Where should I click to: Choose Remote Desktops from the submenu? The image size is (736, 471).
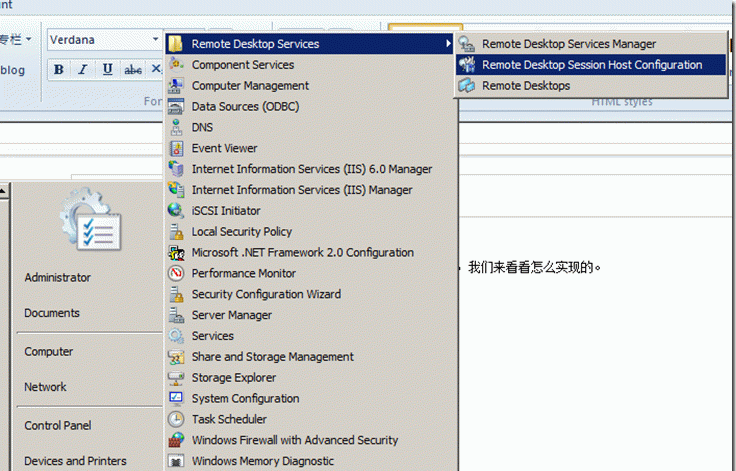click(591, 85)
